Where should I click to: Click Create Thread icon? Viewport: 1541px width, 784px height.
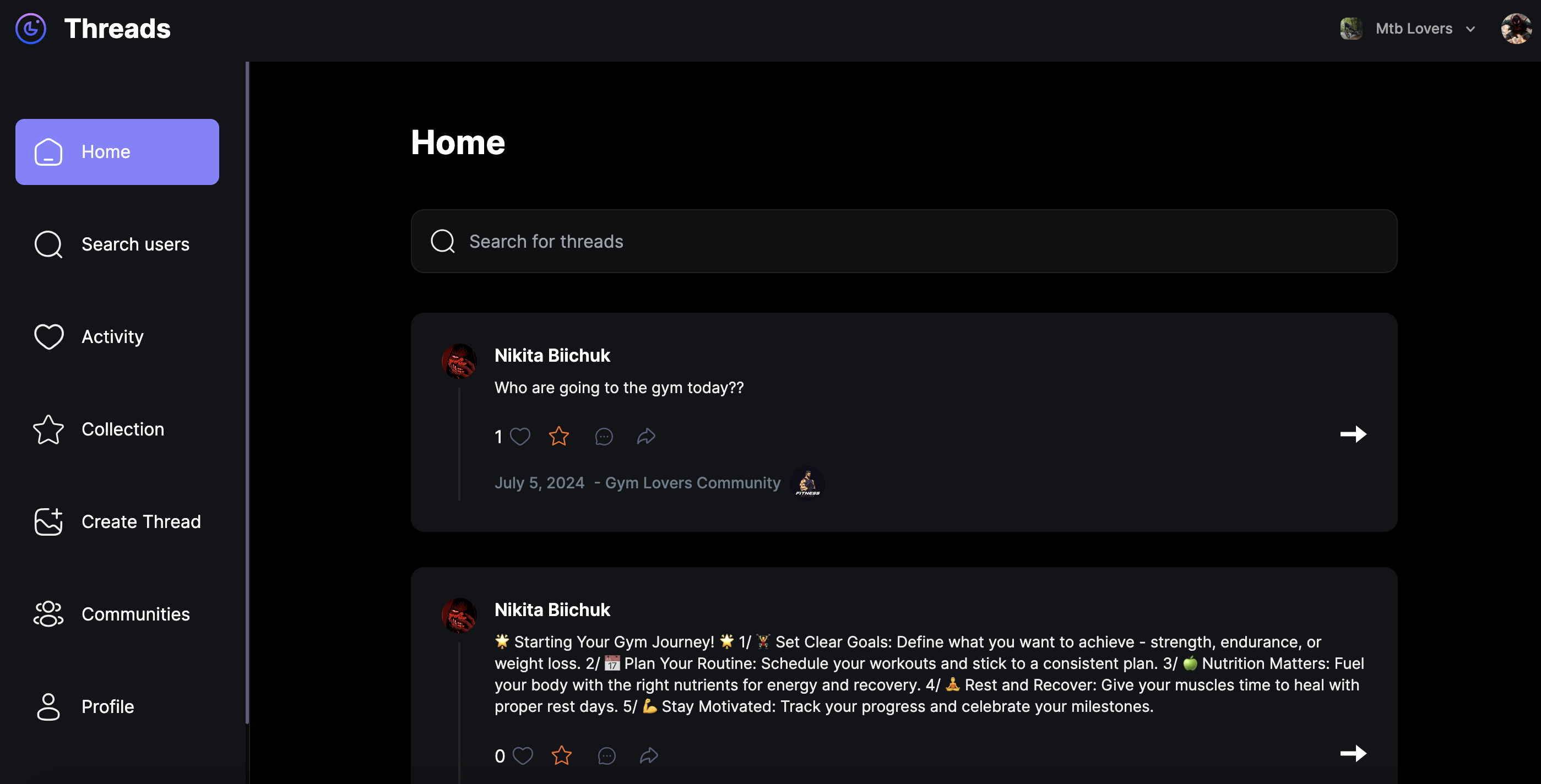(x=47, y=521)
